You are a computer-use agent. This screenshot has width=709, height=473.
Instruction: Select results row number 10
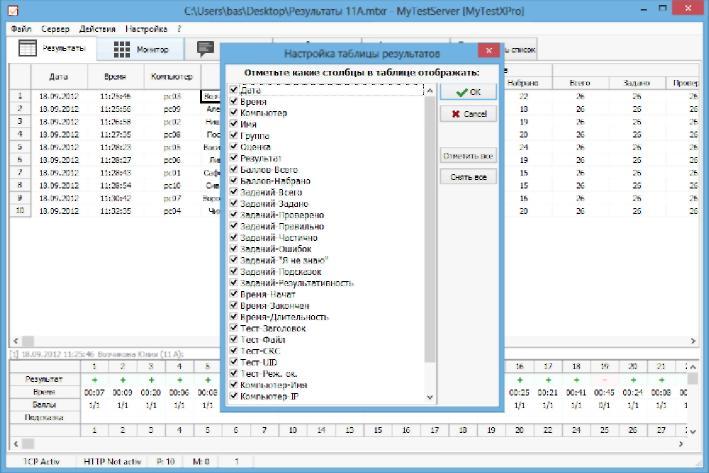(x=20, y=211)
